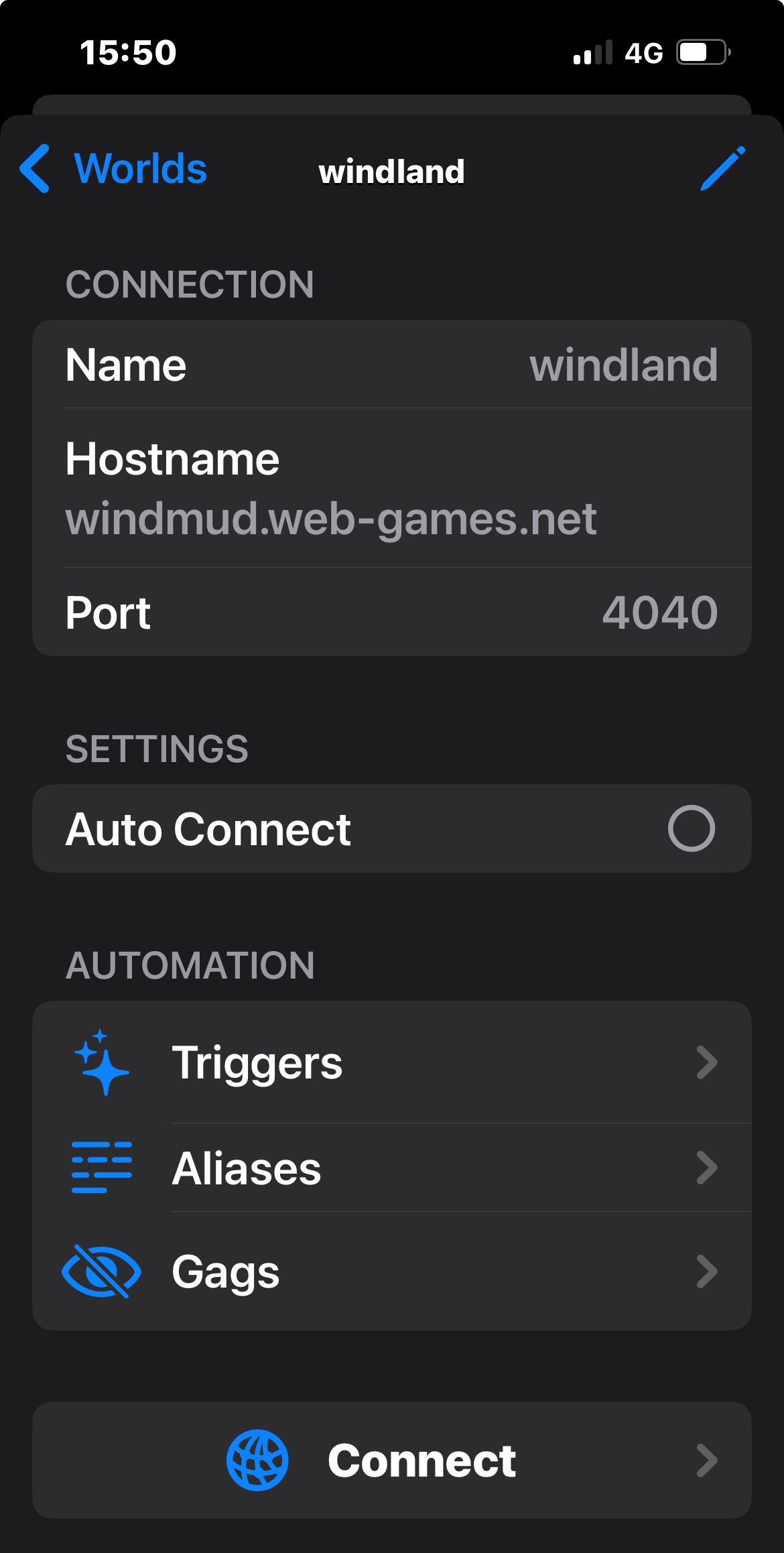
Task: Enable the Auto Connect toggle circle
Action: coord(691,828)
